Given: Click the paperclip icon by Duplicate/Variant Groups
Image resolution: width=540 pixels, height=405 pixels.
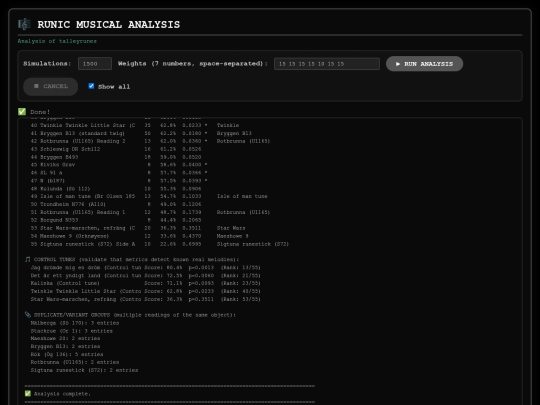Looking at the screenshot, I should pos(28,315).
